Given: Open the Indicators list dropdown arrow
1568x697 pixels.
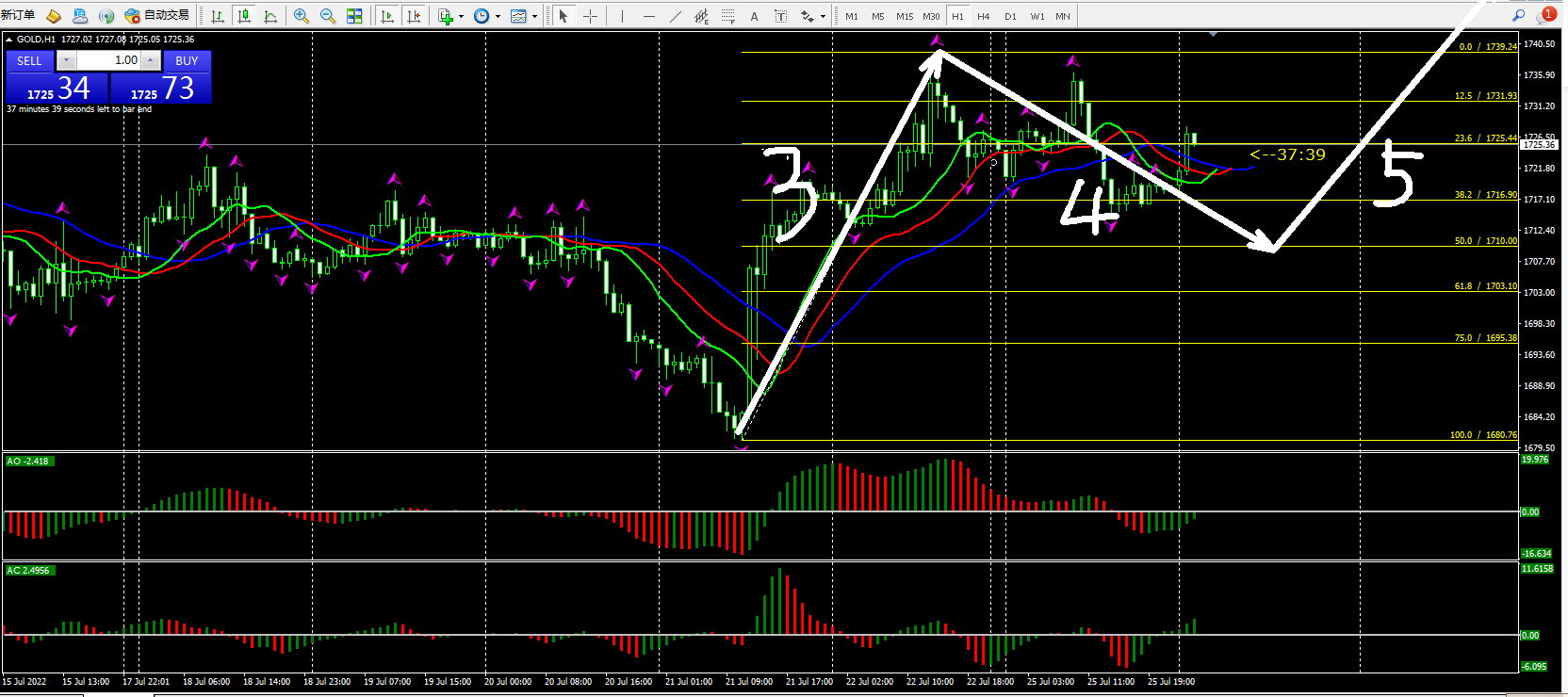Looking at the screenshot, I should coord(461,16).
